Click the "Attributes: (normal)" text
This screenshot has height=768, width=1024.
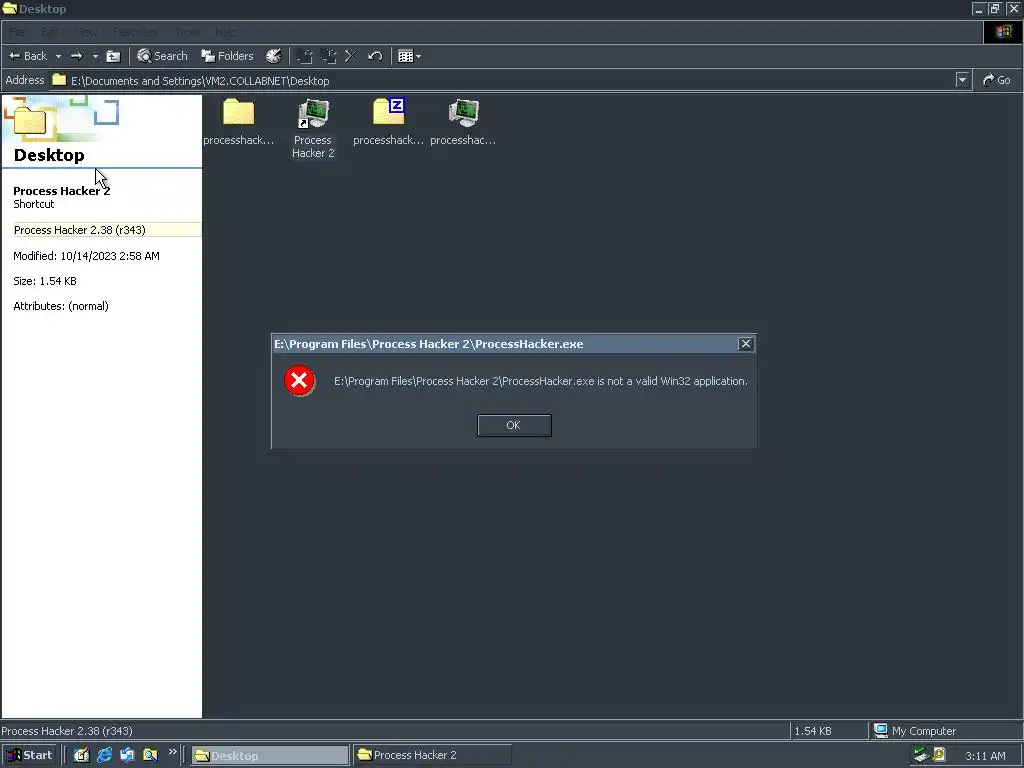pos(61,306)
